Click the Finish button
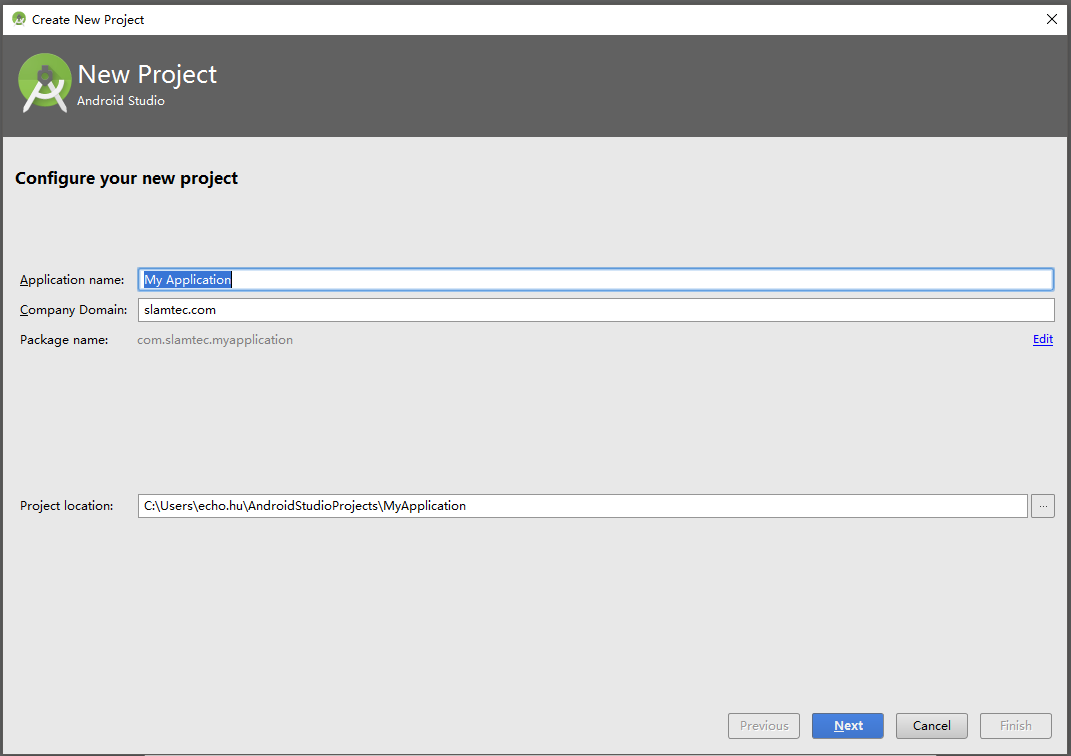This screenshot has width=1071, height=756. [x=1015, y=725]
